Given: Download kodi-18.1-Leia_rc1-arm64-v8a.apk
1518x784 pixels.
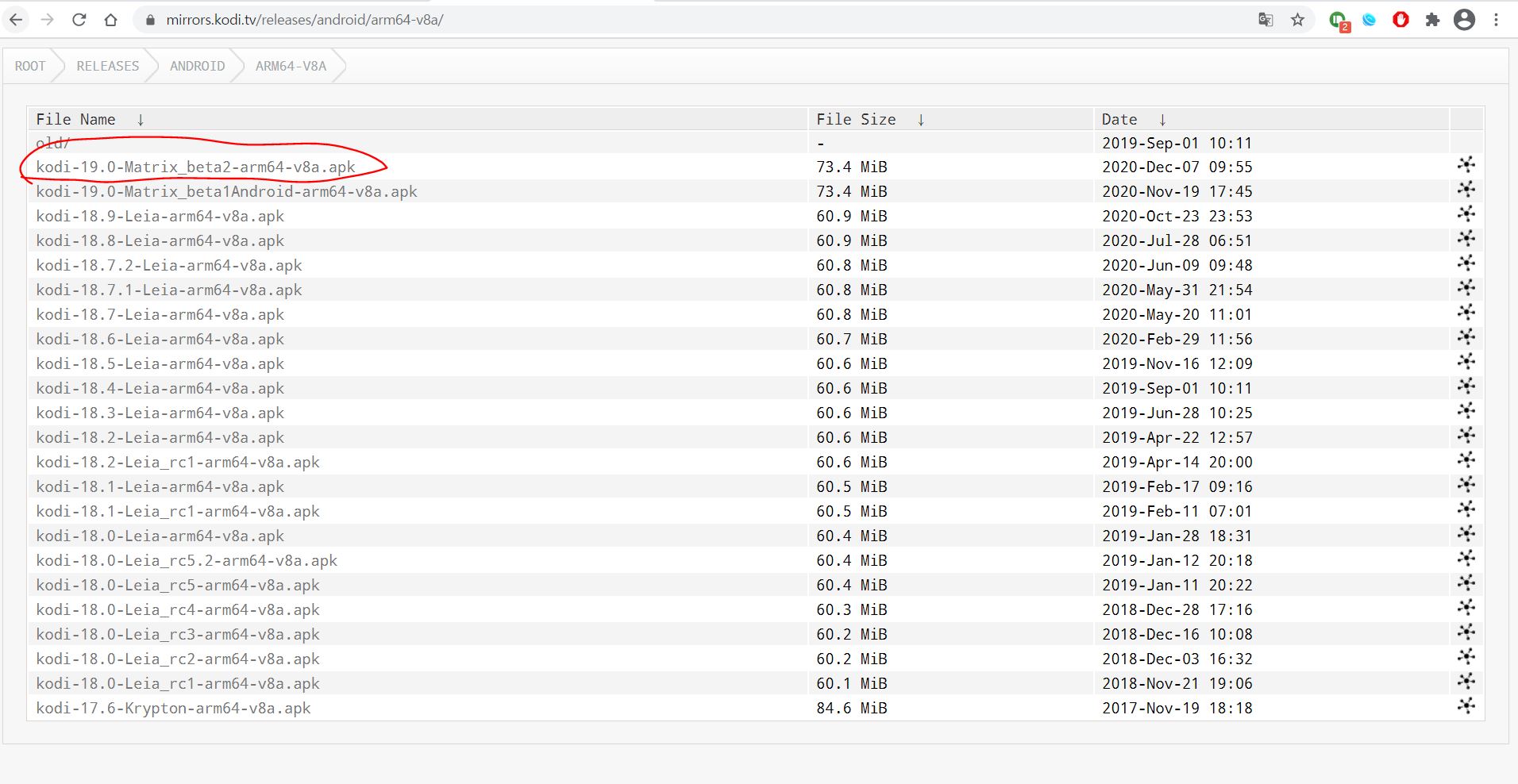Looking at the screenshot, I should tap(178, 512).
